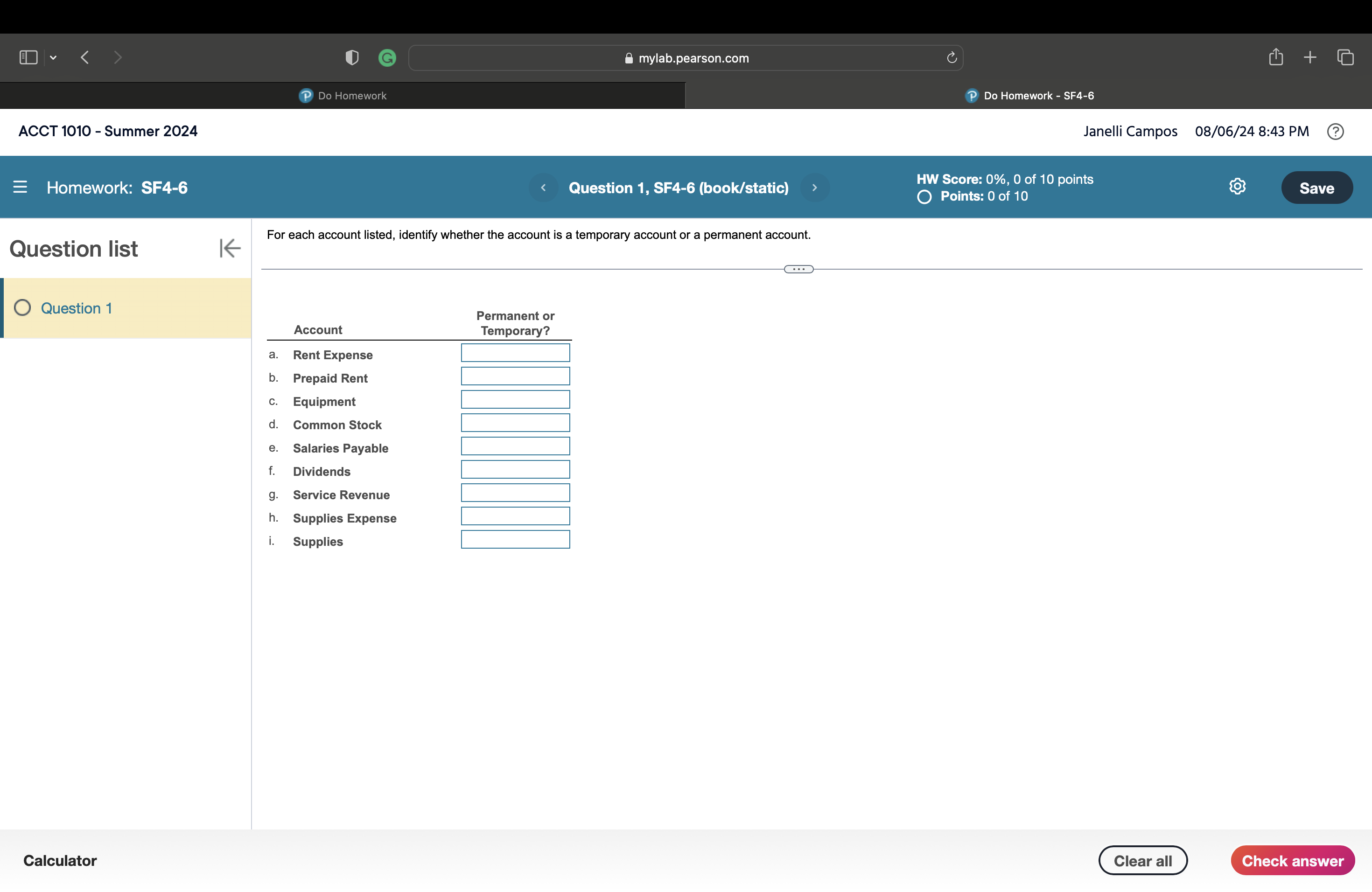The image size is (1372, 892).
Task: Click the Check answer button
Action: (1293, 860)
